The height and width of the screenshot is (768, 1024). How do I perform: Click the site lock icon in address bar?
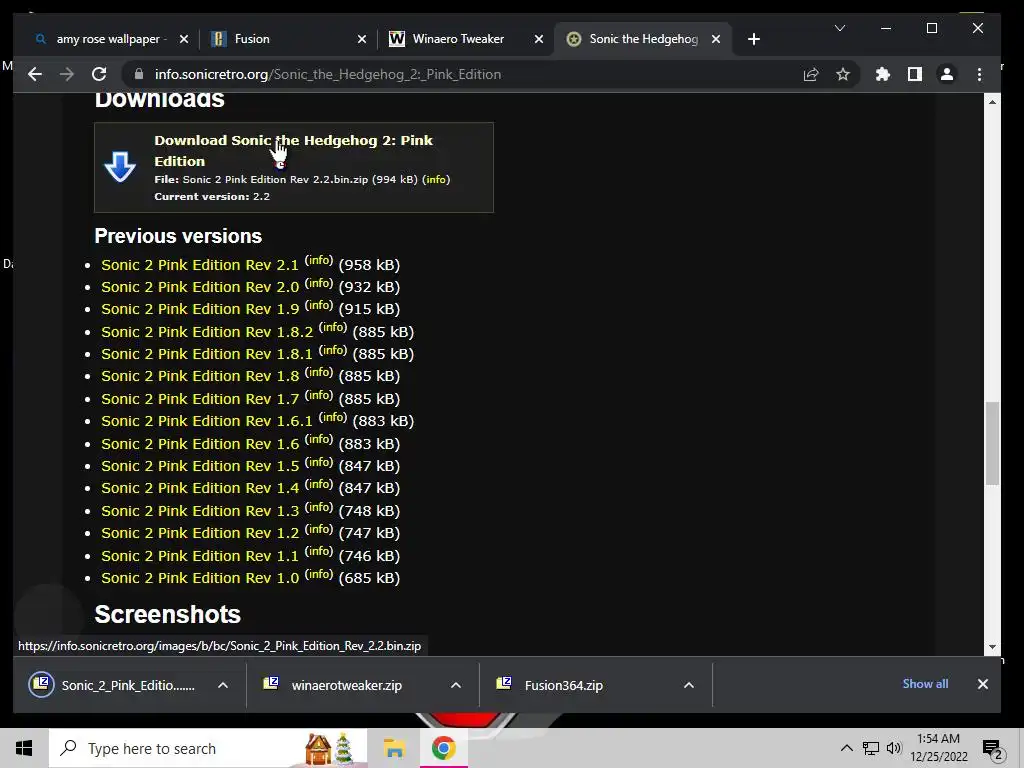(x=138, y=74)
